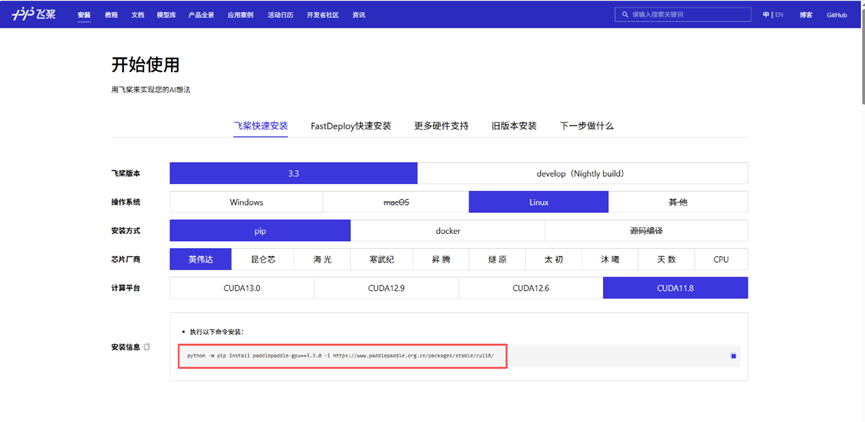Select macOS operating system
This screenshot has width=865, height=422.
click(396, 202)
